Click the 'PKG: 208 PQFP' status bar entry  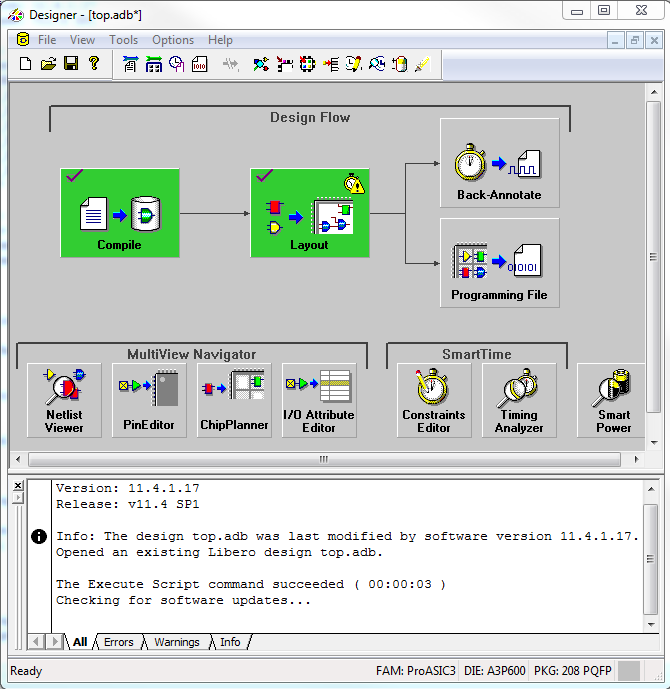coord(572,671)
